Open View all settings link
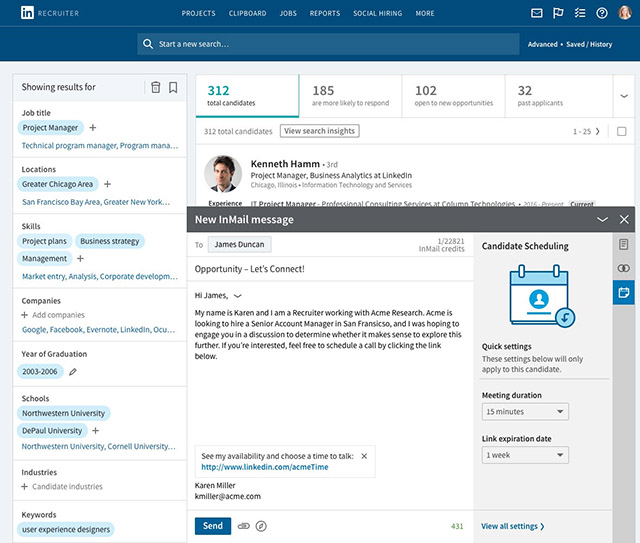Screen dimensions: 640x543 click(x=513, y=526)
